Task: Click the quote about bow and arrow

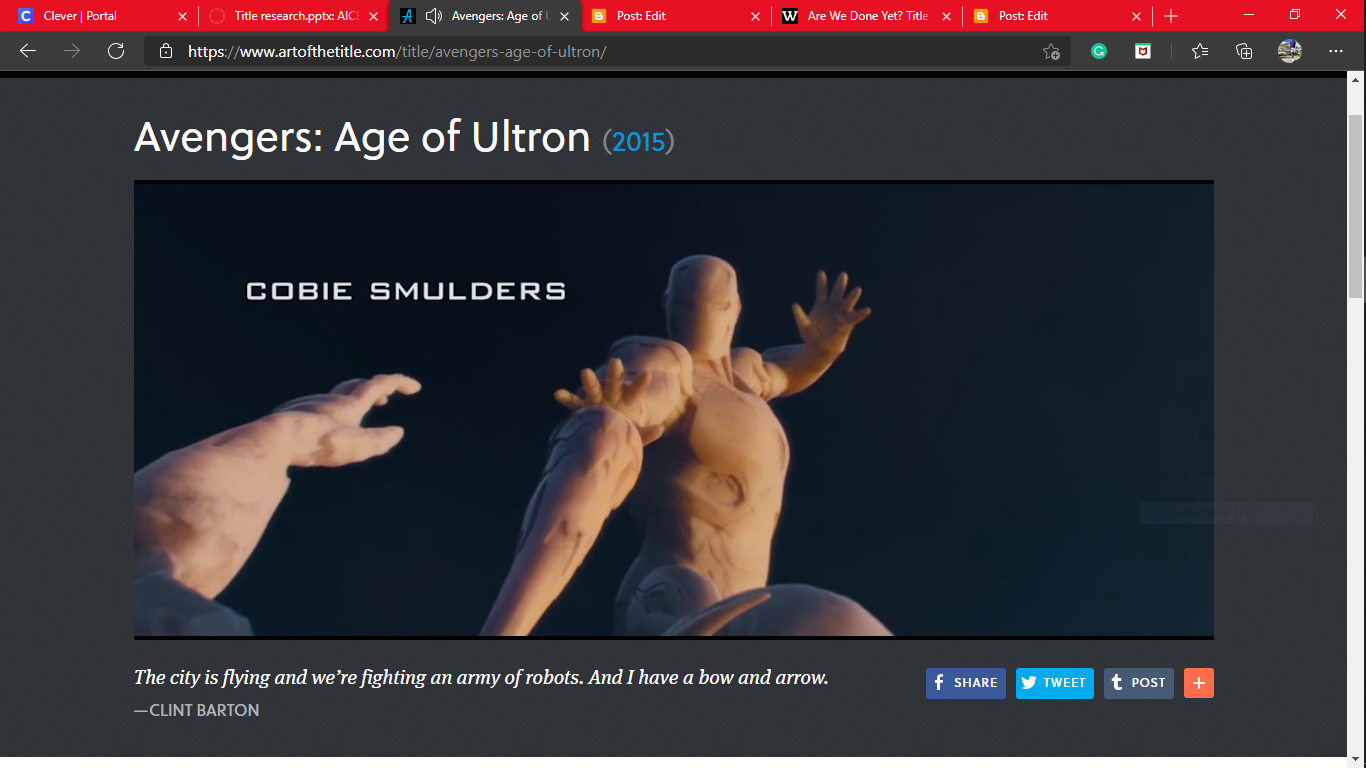Action: point(481,677)
